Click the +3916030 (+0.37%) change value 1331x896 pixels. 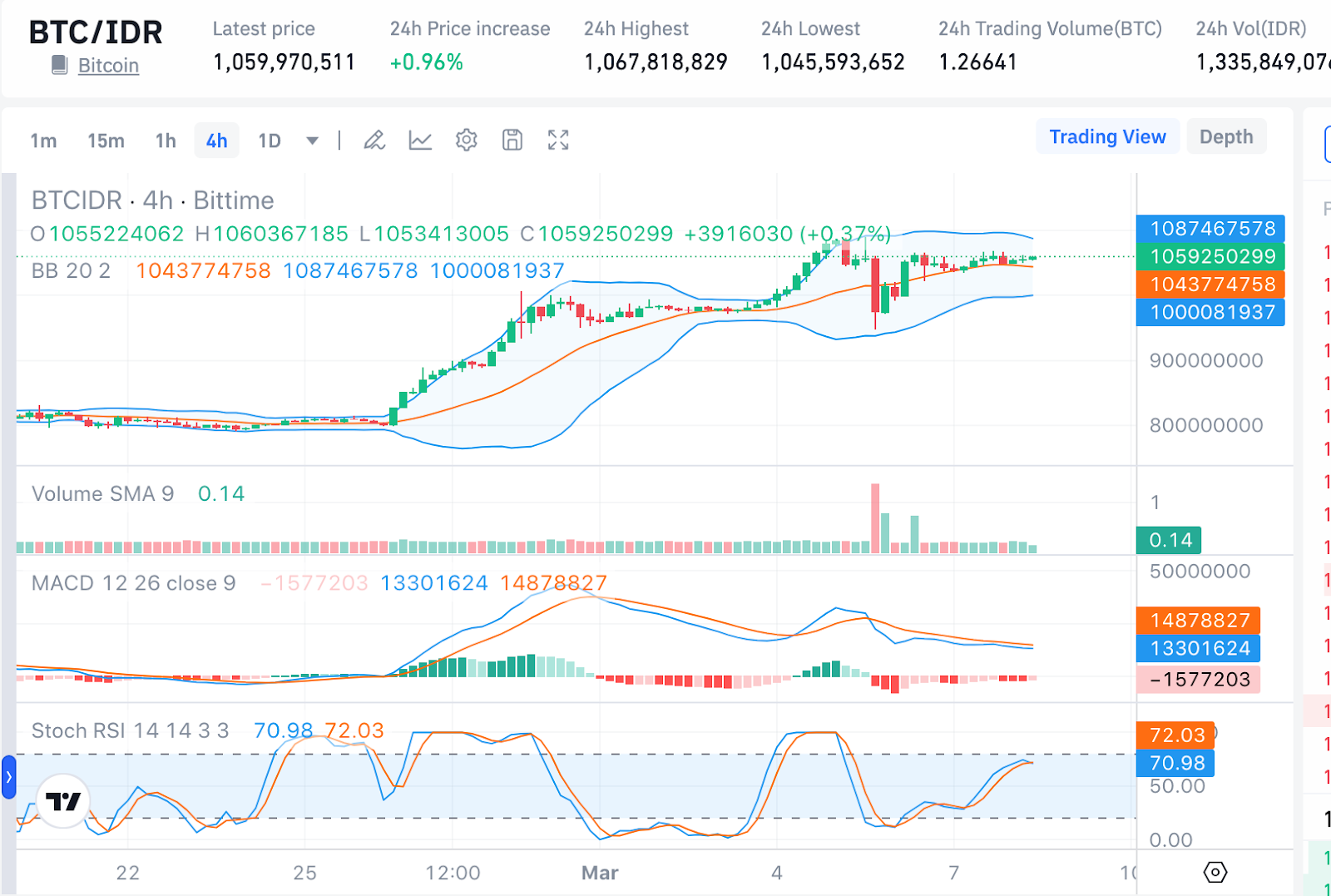(x=787, y=234)
